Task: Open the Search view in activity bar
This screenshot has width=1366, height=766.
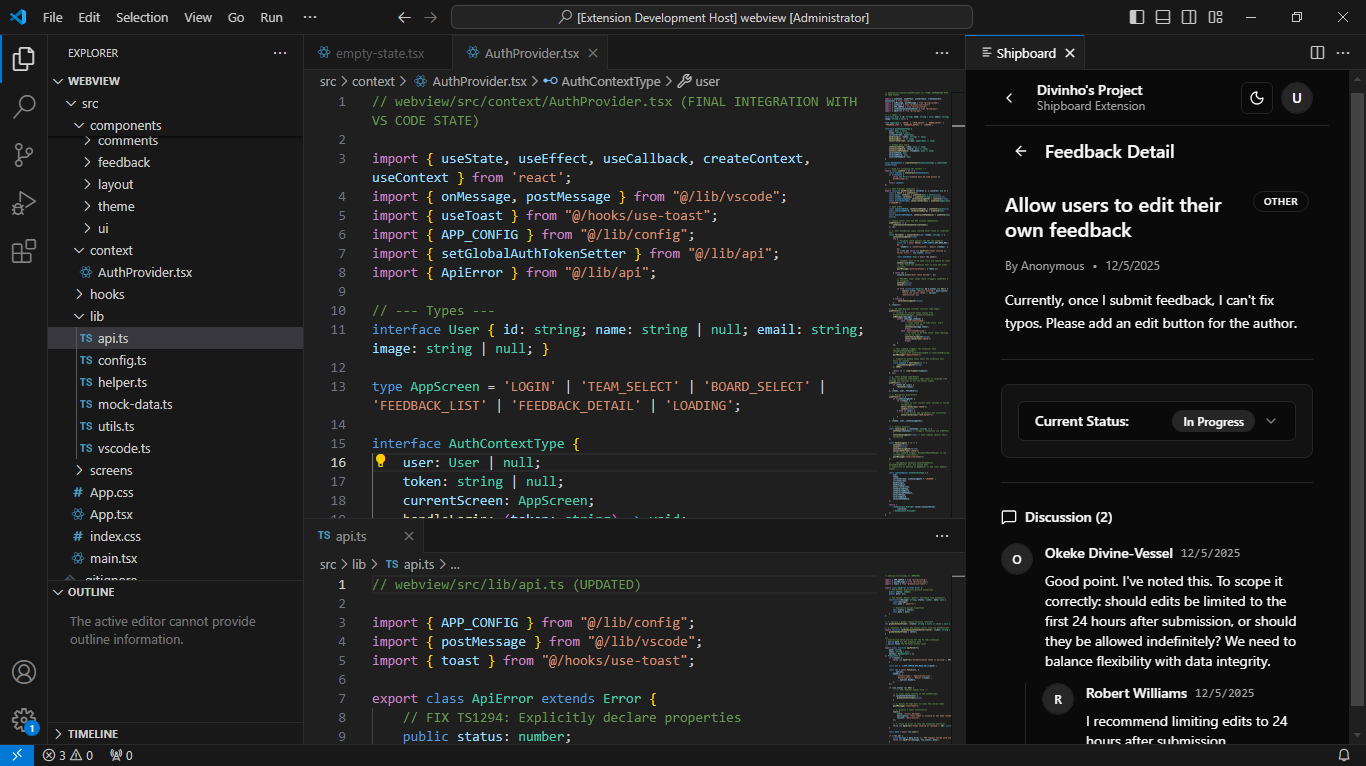Action: pos(24,106)
